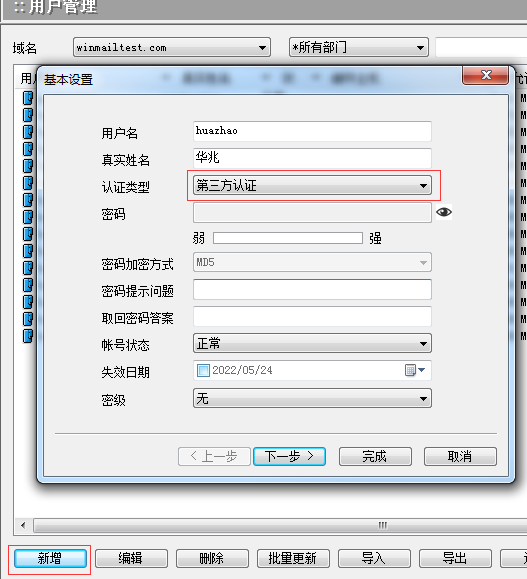The width and height of the screenshot is (527, 579).
Task: Open the calendar picker for expiry date
Action: (x=415, y=370)
